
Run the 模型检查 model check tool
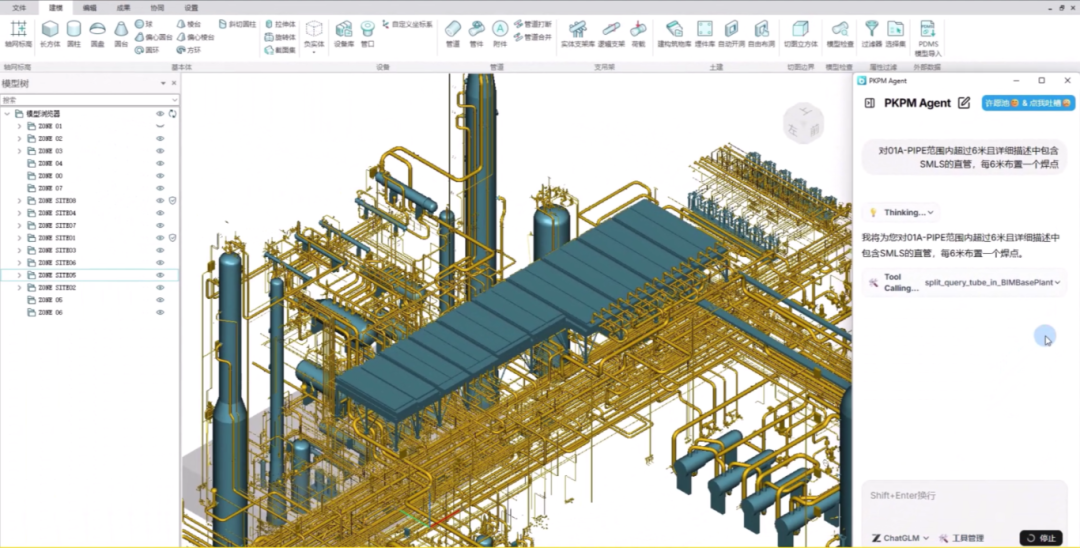[x=839, y=33]
